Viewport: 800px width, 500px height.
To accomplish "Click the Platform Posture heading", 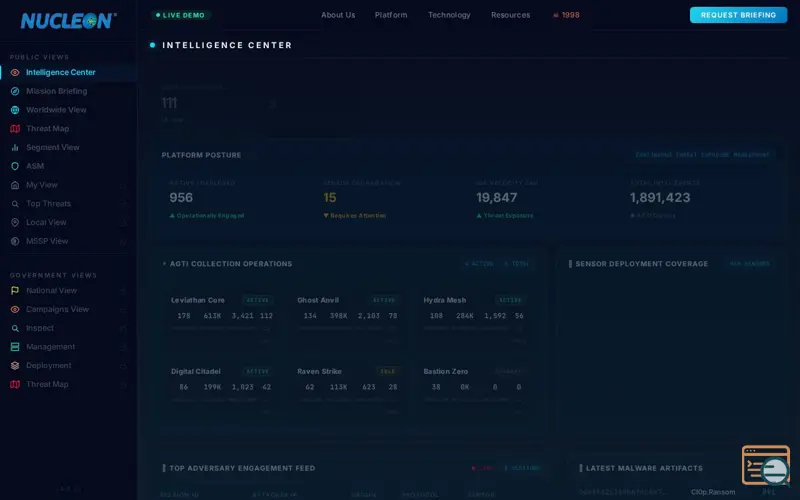I will point(202,155).
